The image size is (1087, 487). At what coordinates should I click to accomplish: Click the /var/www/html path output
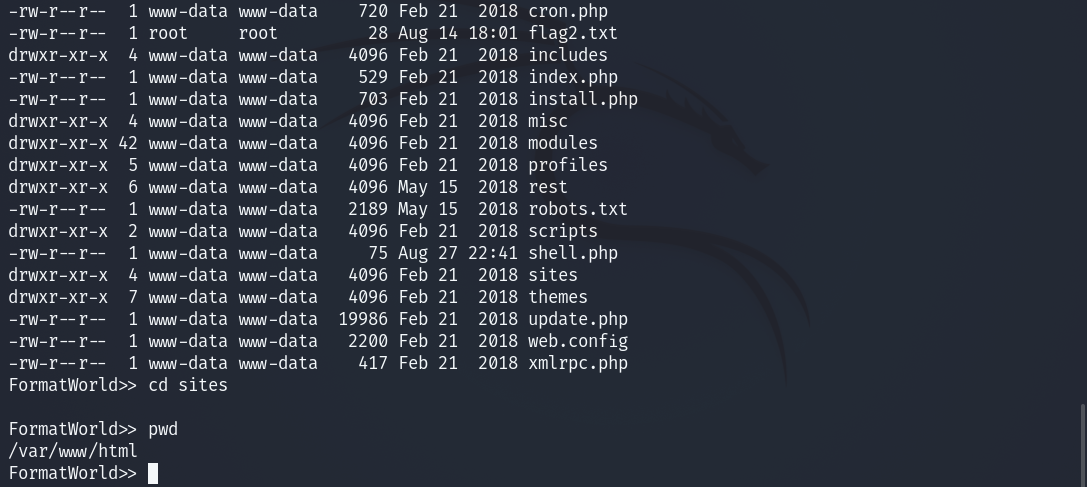tap(73, 451)
